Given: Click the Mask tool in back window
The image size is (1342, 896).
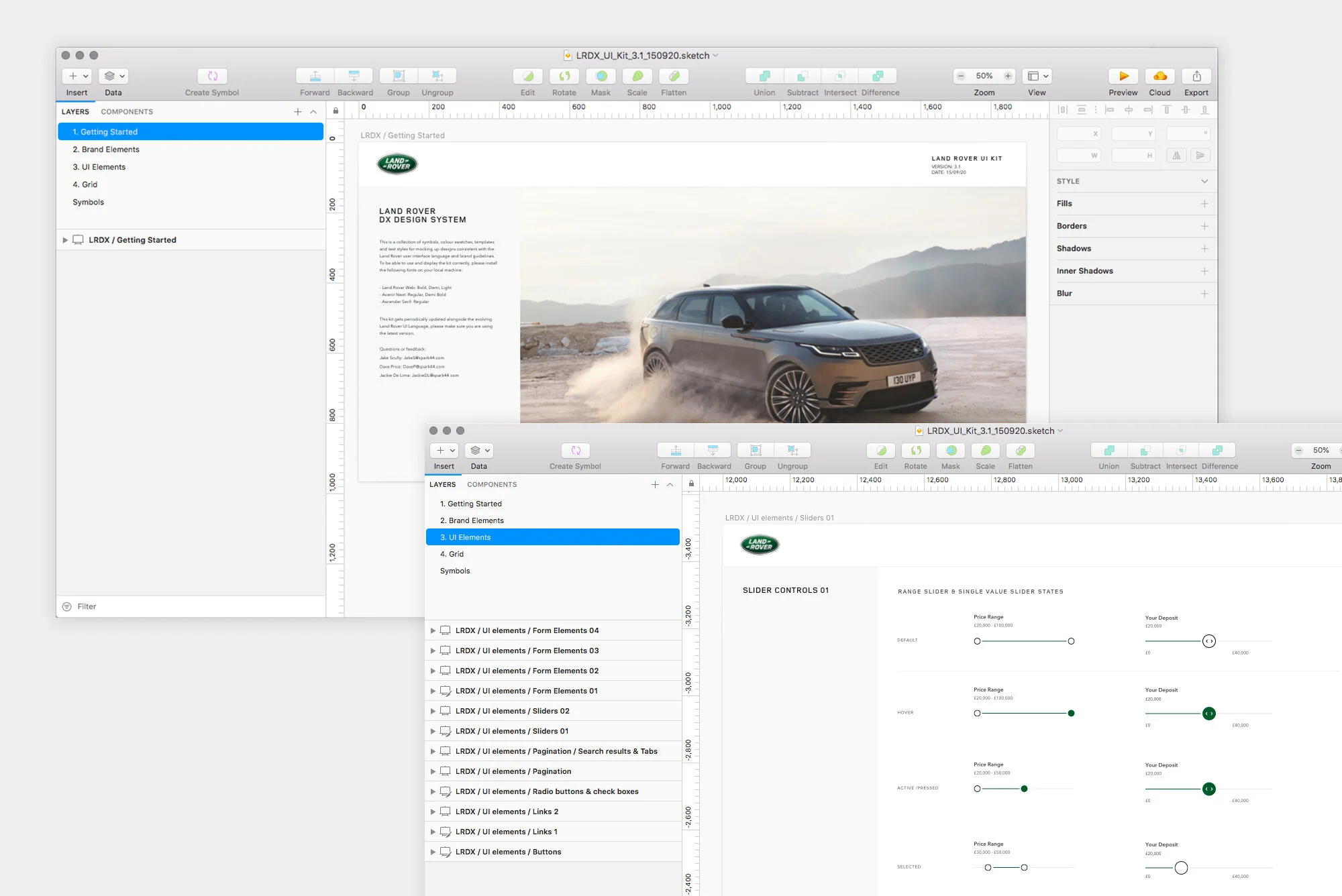Looking at the screenshot, I should 601,76.
